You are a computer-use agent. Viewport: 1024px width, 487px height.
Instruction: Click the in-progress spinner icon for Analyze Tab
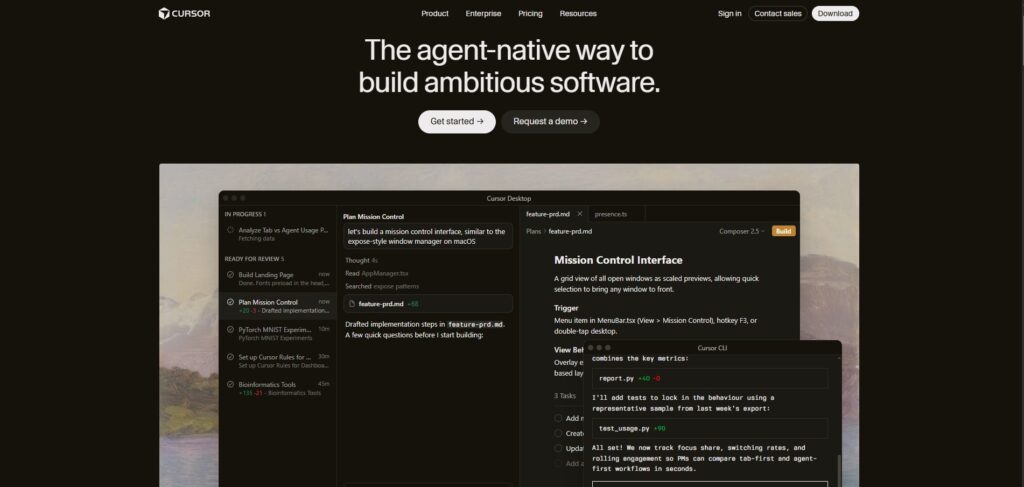(x=231, y=230)
